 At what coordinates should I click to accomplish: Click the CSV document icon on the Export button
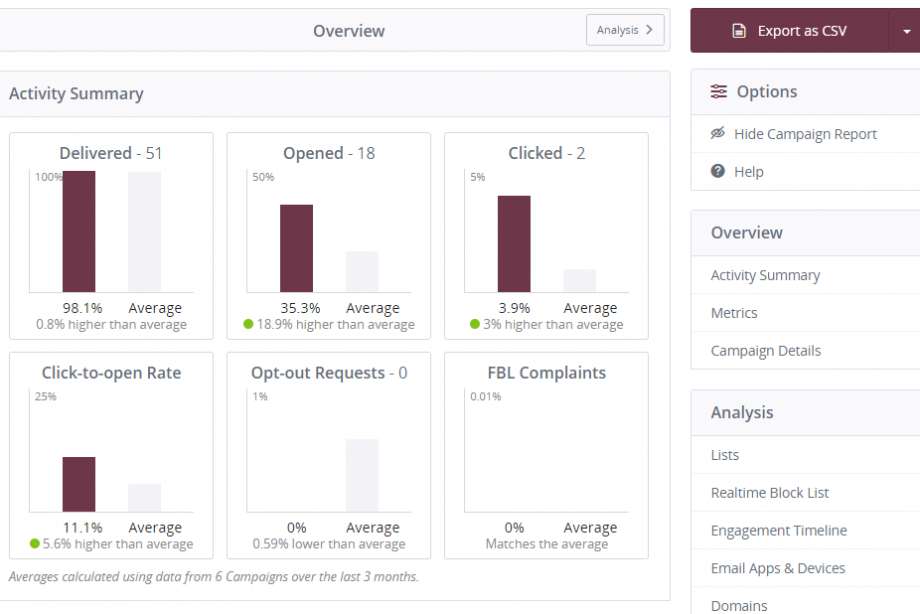pyautogui.click(x=738, y=30)
